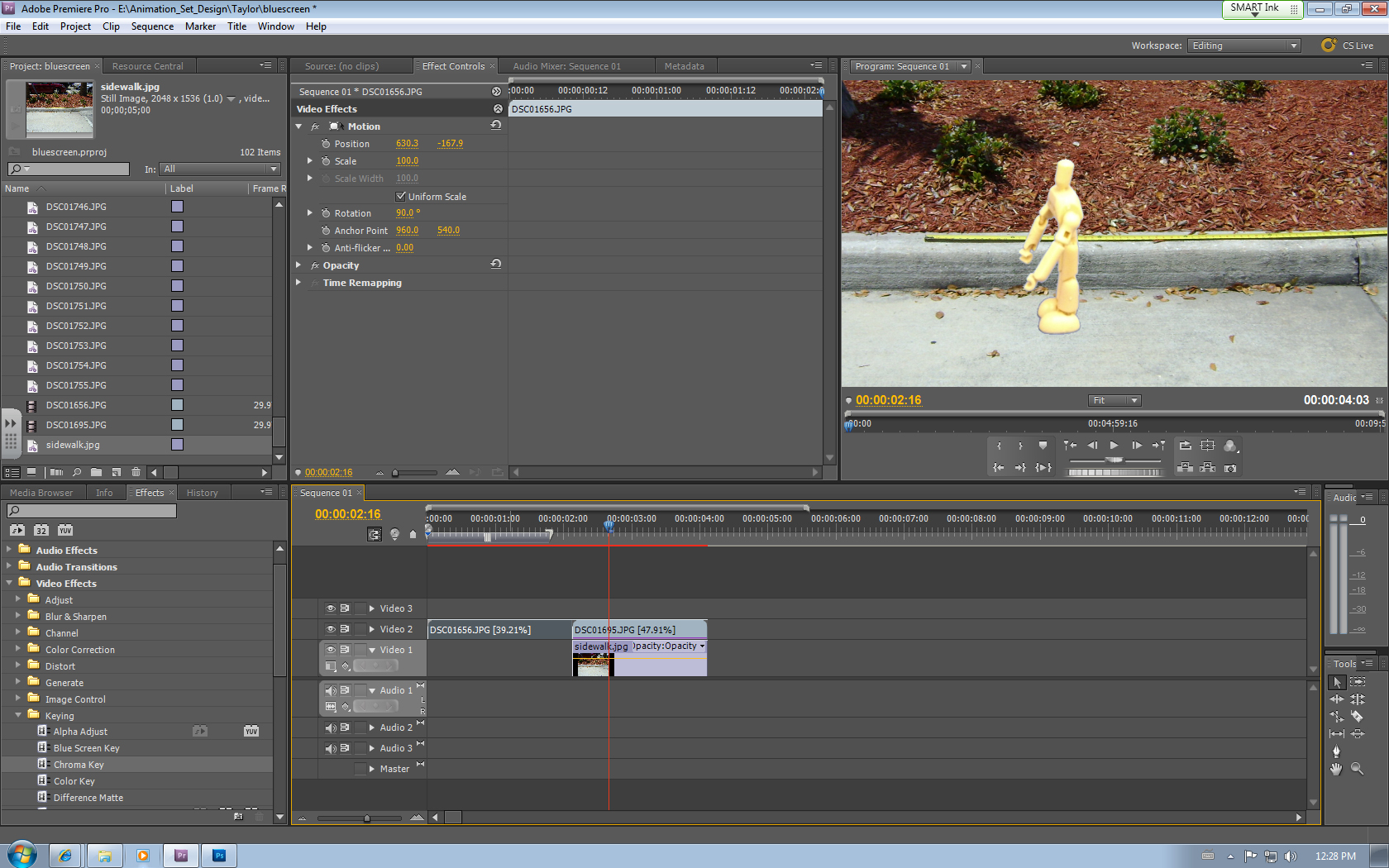
Task: Select the Hand tool in the Tools panel
Action: click(1336, 769)
